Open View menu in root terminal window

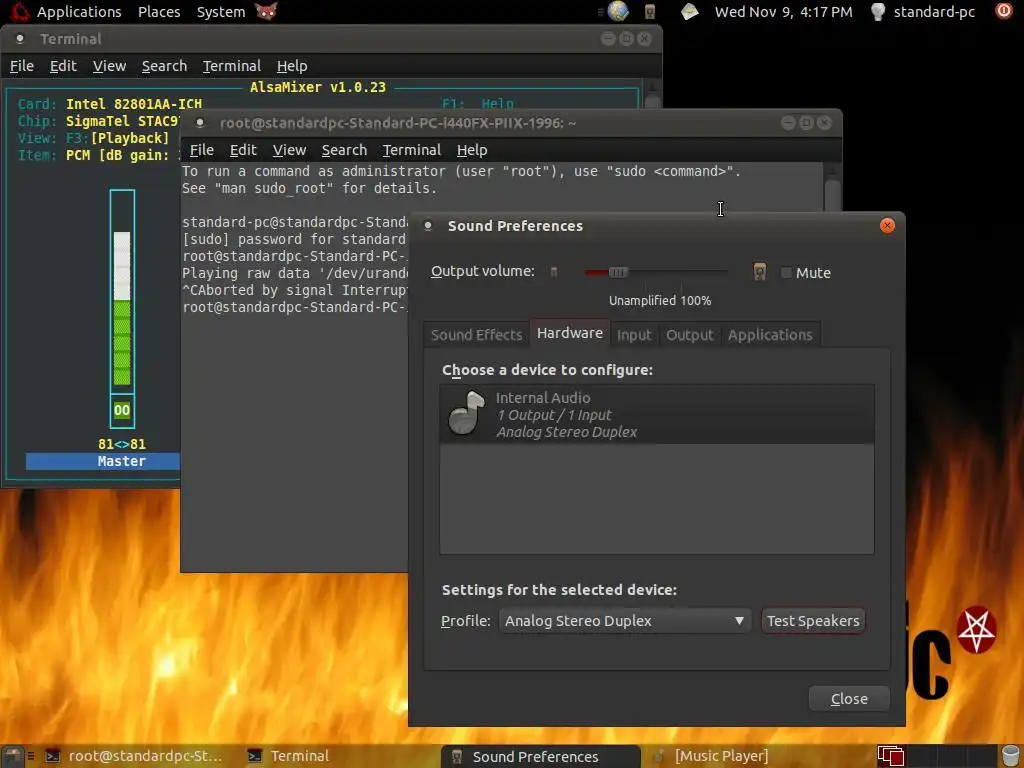[289, 150]
